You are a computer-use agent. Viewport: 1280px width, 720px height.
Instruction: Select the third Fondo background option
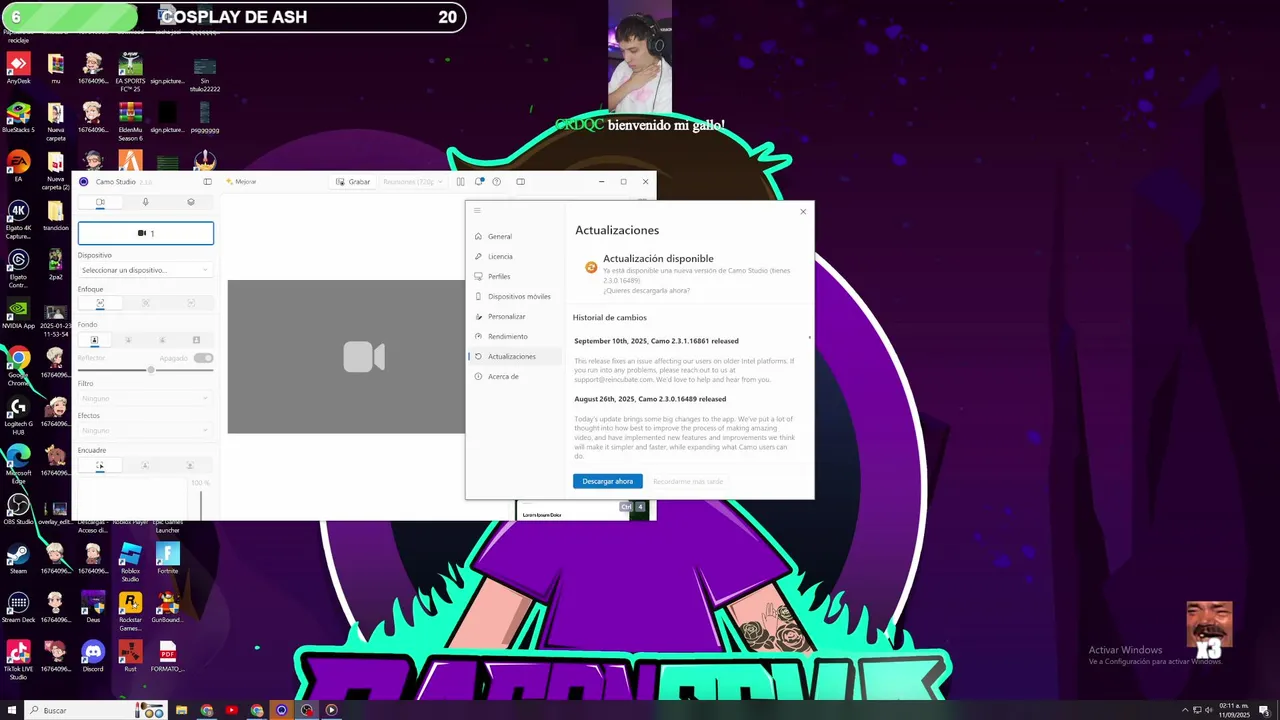162,340
